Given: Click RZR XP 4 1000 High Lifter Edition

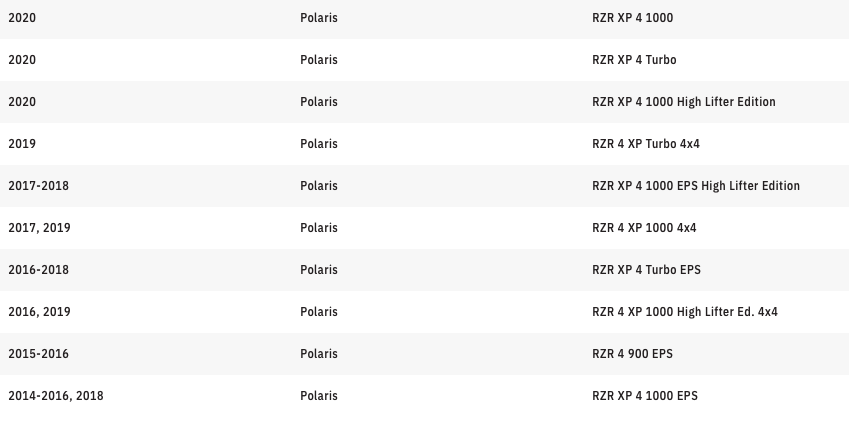Looking at the screenshot, I should point(683,102).
